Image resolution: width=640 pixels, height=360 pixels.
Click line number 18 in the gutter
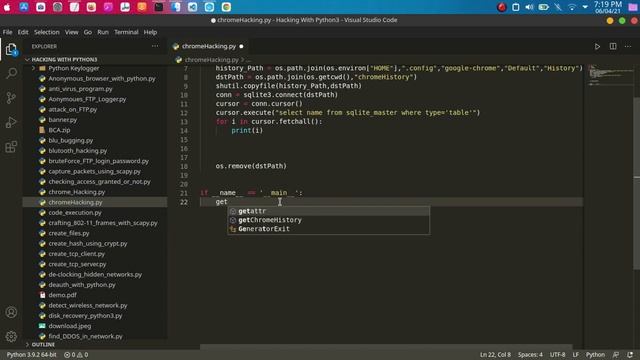184,167
